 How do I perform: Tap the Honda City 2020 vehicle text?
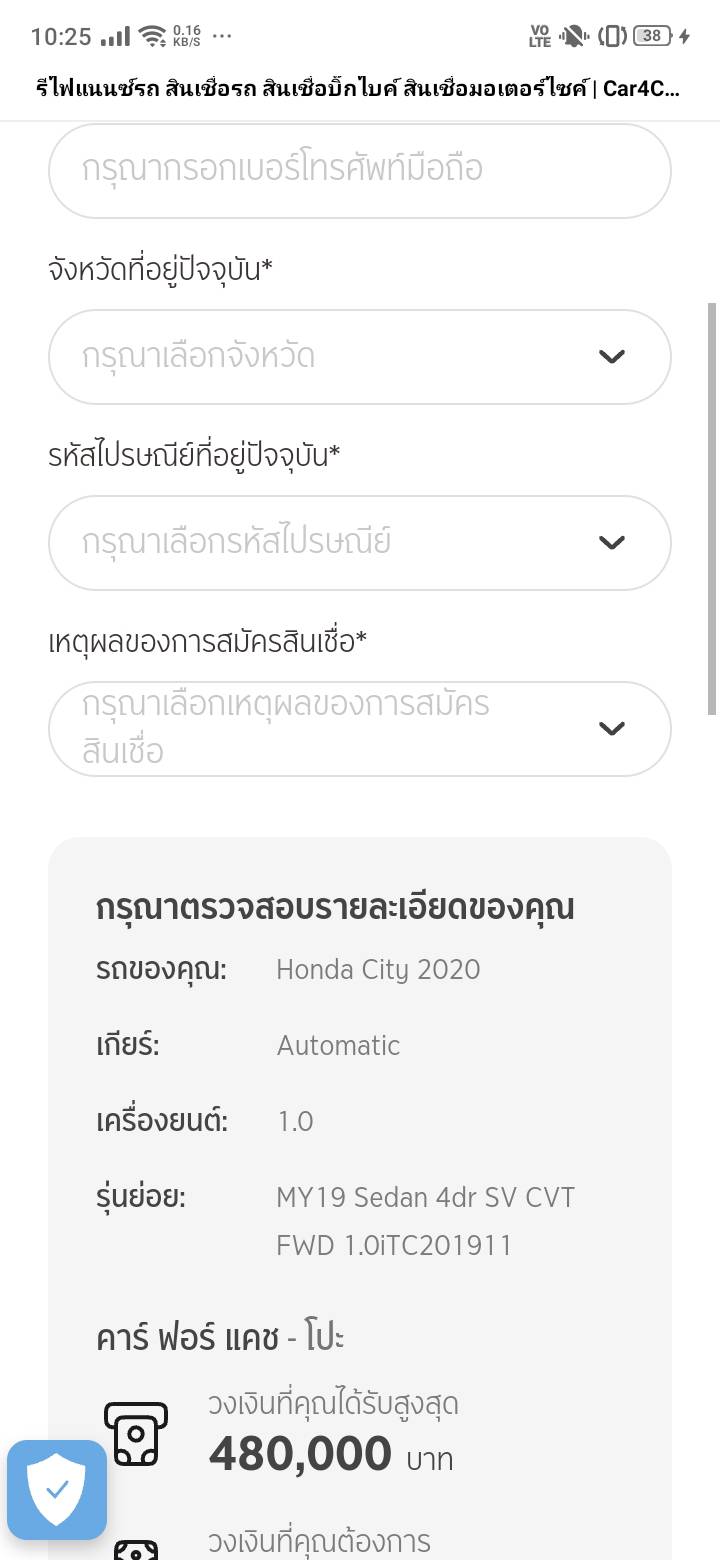click(378, 969)
